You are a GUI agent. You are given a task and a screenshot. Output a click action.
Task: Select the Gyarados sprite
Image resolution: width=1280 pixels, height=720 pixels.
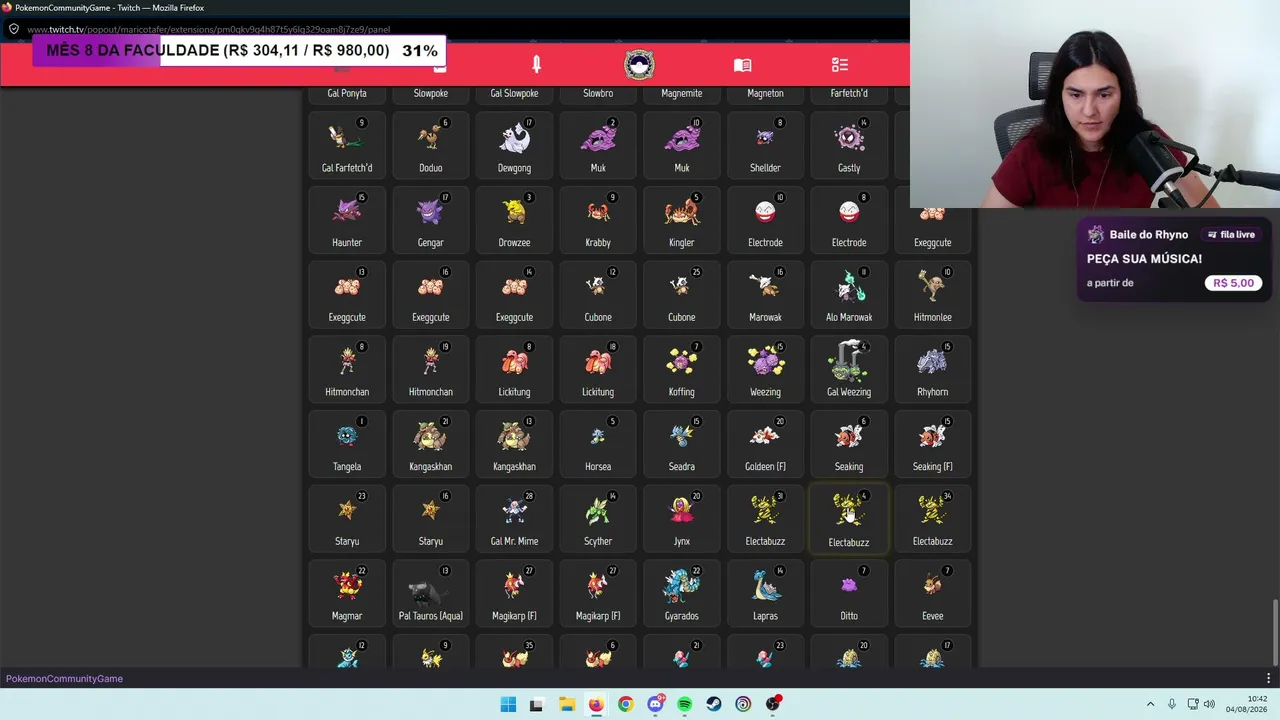tap(682, 585)
